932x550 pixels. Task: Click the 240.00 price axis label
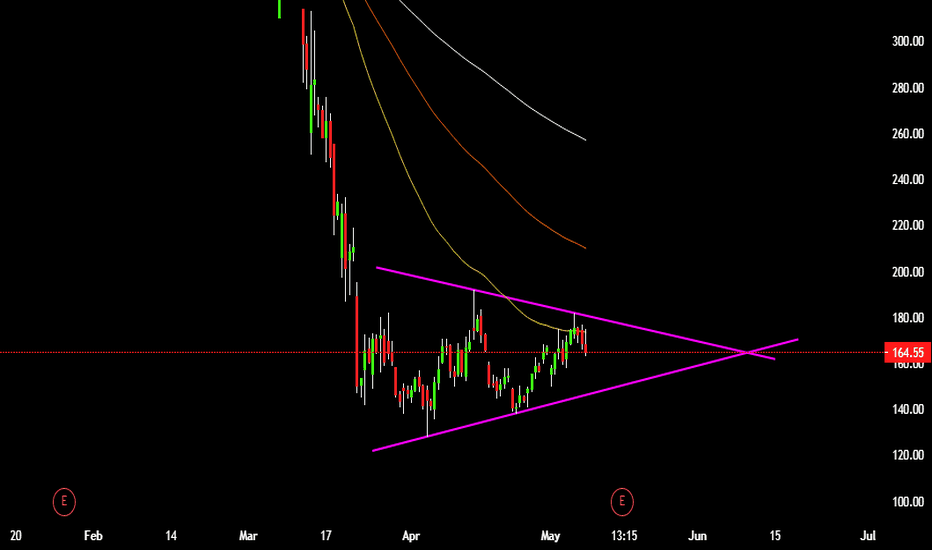908,180
